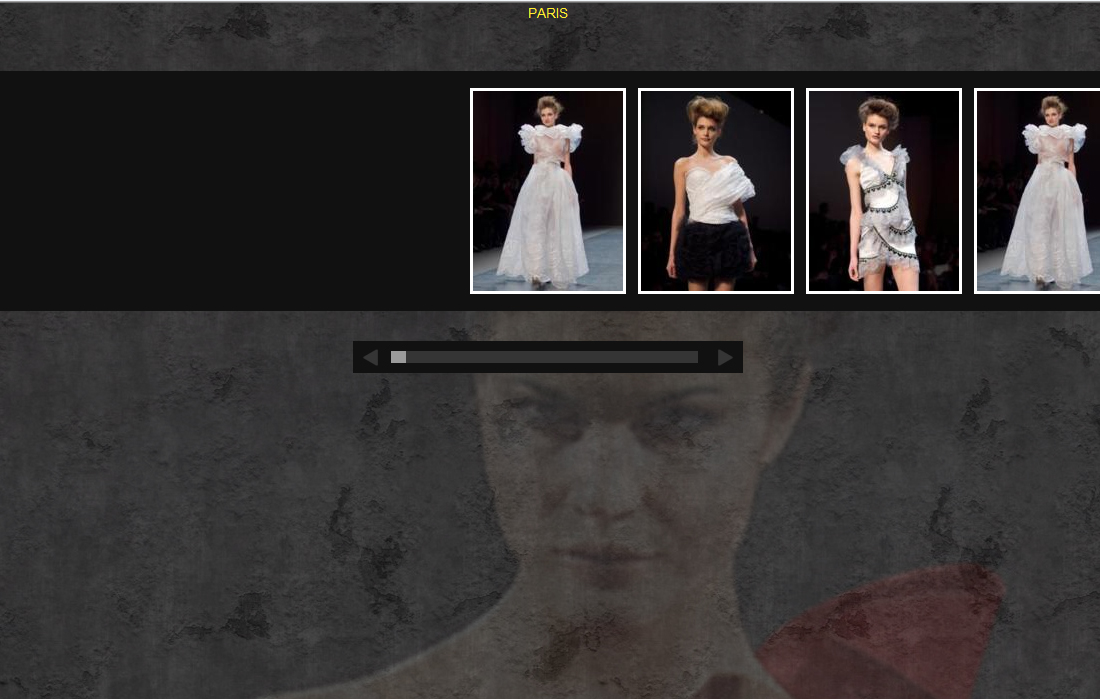Select the short dress with black trim

[883, 191]
